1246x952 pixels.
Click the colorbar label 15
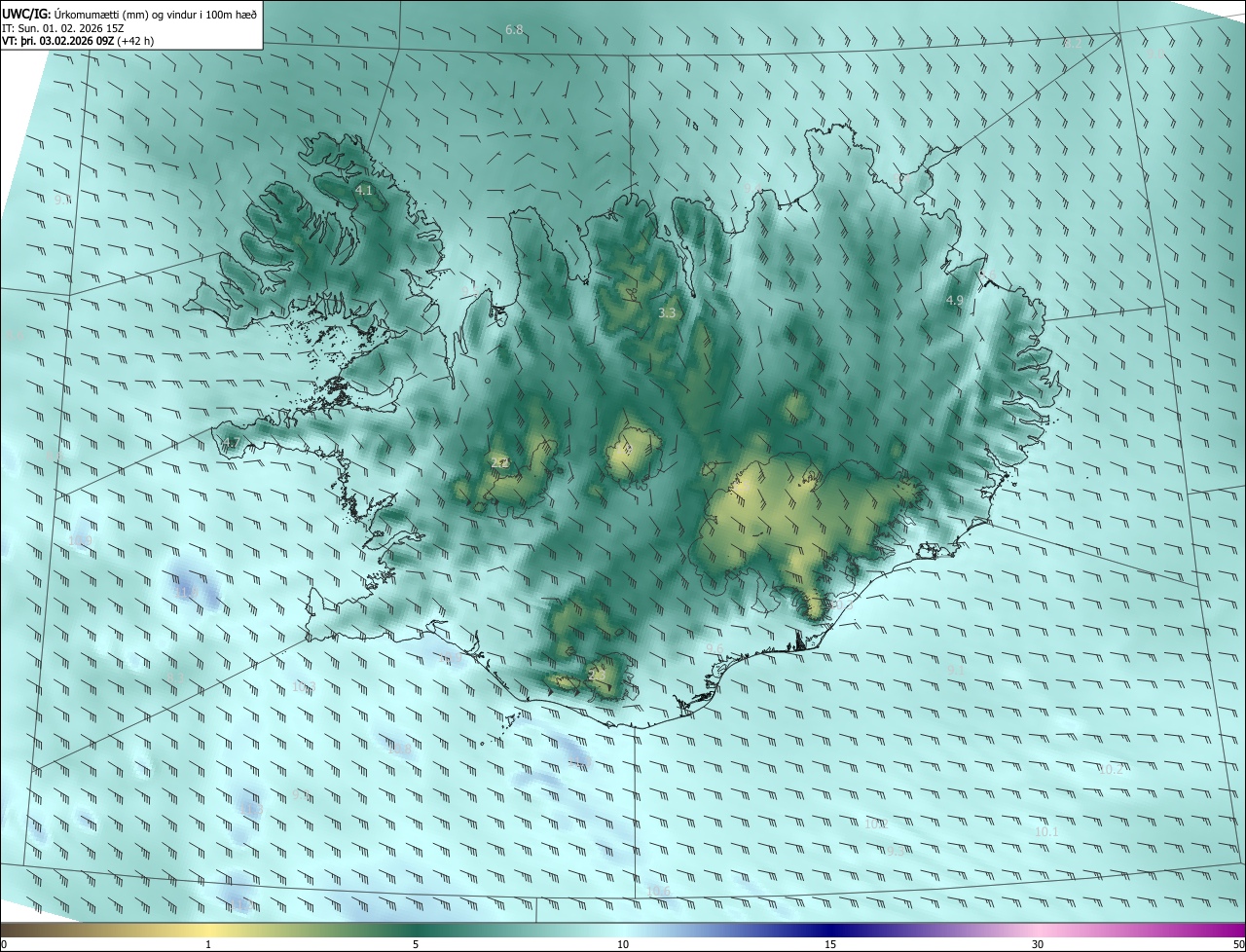[x=830, y=945]
